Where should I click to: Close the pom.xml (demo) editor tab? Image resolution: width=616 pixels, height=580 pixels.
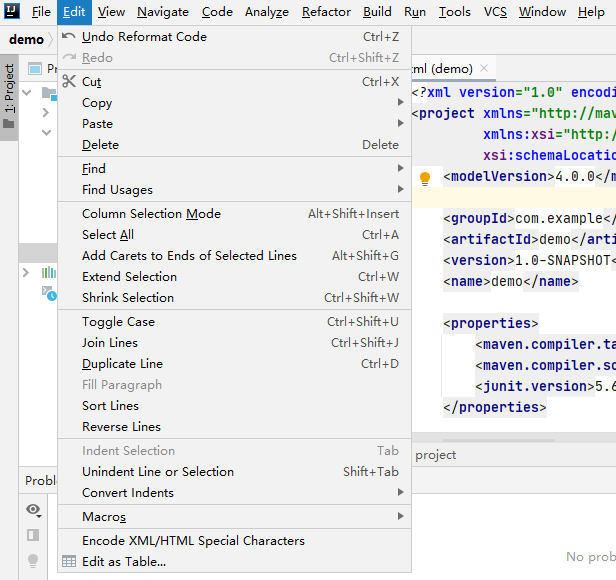[484, 68]
